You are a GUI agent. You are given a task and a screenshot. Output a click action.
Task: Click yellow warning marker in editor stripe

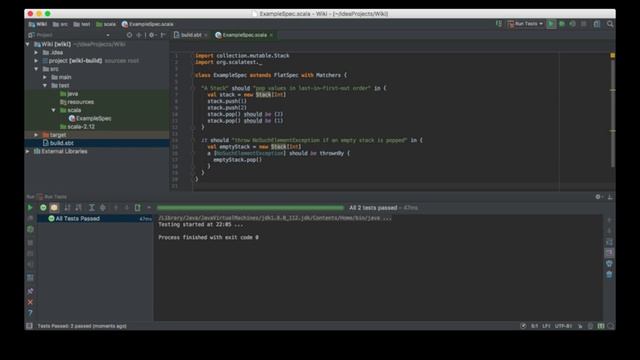click(x=612, y=55)
